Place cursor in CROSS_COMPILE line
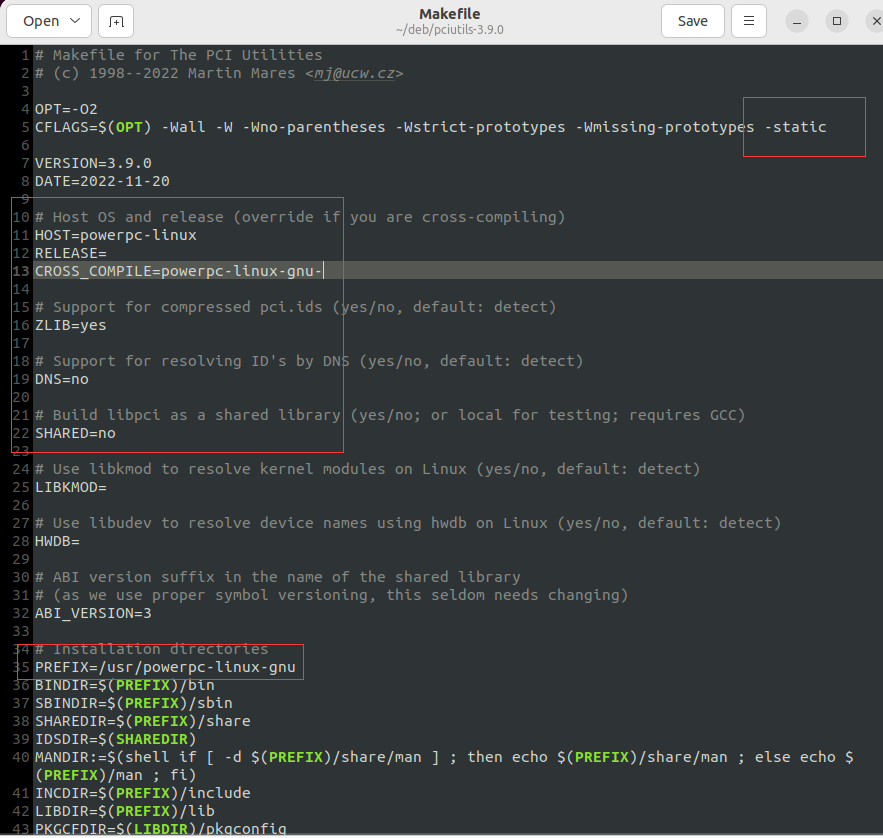This screenshot has height=838, width=883. 178,271
